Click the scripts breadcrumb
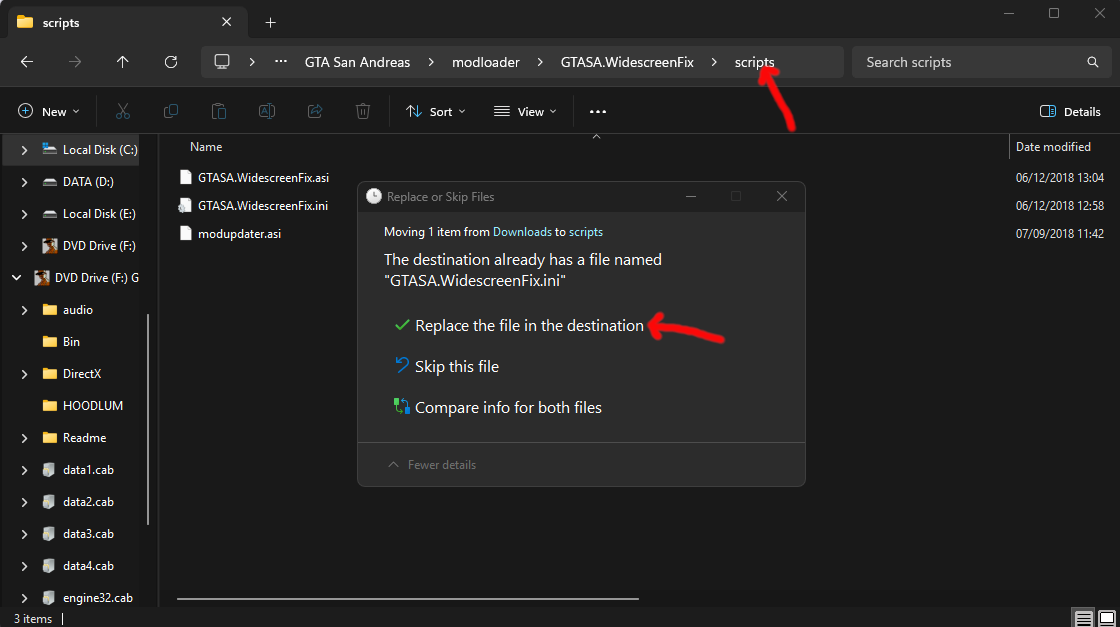This screenshot has height=627, width=1120. [x=754, y=62]
